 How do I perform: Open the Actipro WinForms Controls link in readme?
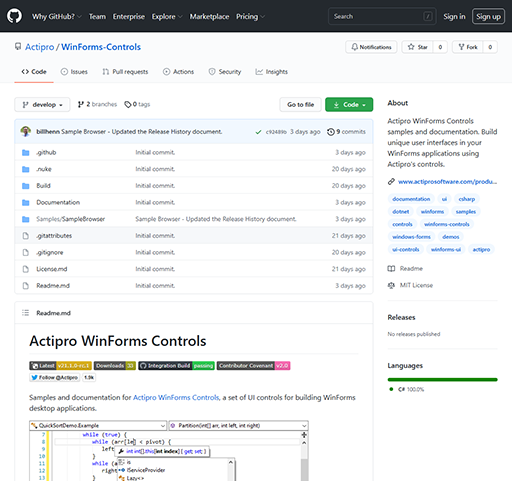(x=176, y=398)
